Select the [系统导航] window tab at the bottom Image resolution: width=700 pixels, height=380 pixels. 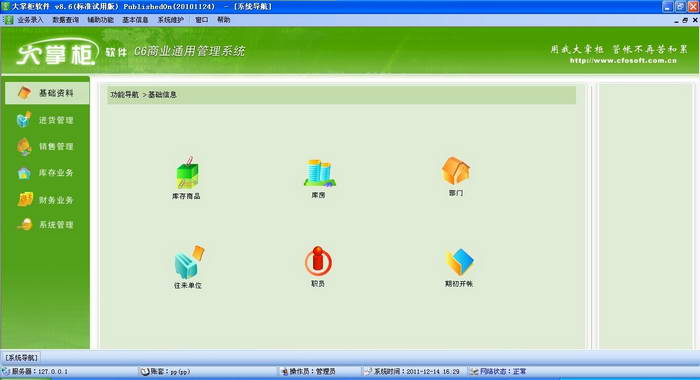[x=21, y=358]
